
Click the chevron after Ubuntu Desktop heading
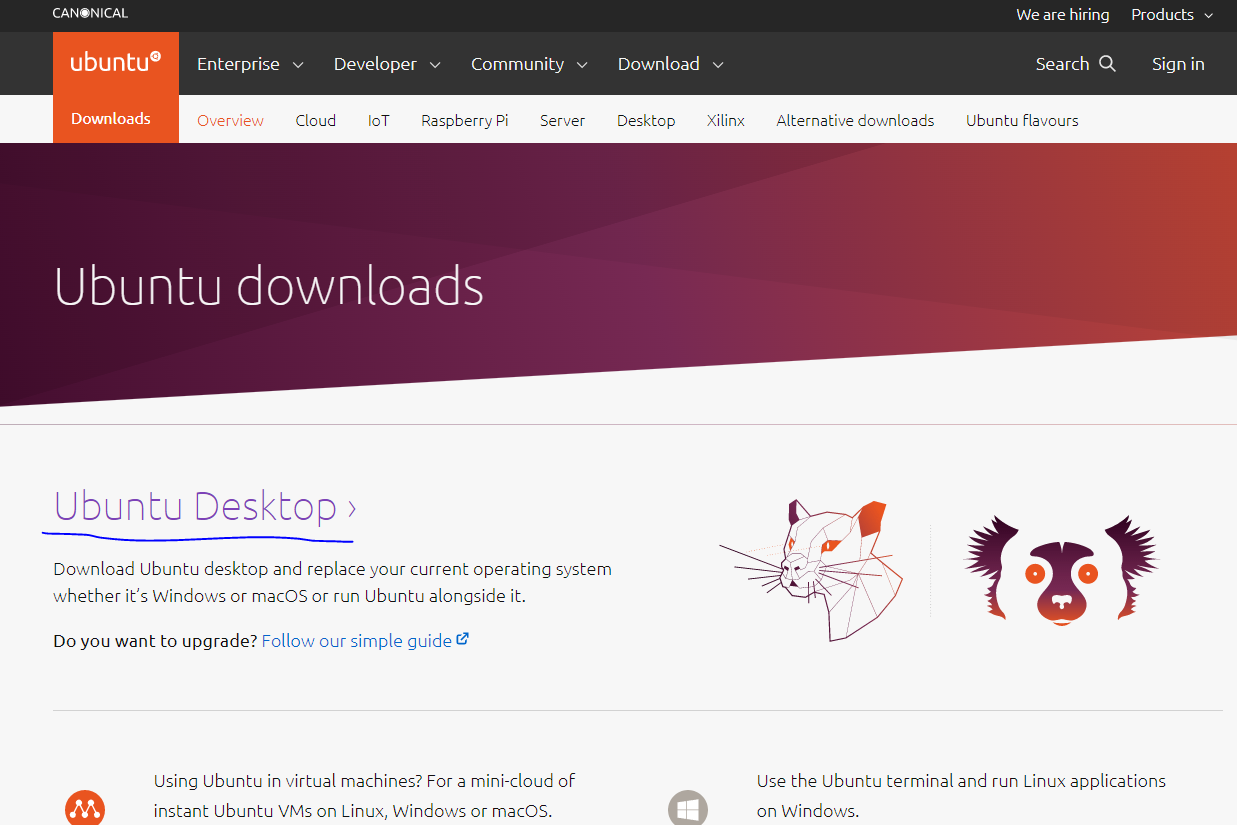(351, 509)
